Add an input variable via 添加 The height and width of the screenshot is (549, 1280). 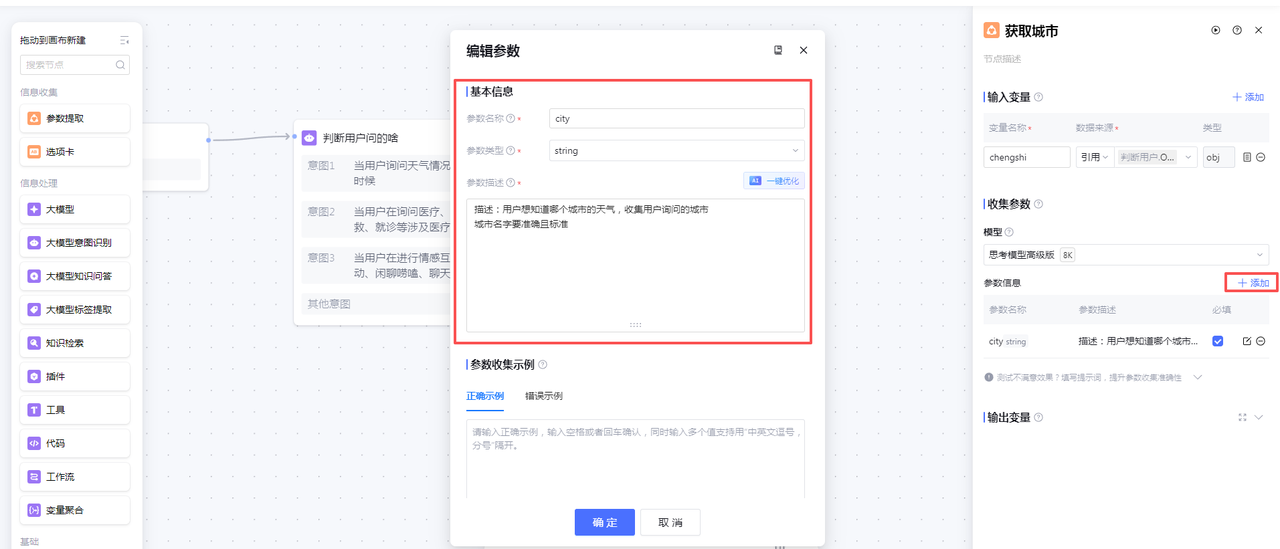tap(1248, 97)
